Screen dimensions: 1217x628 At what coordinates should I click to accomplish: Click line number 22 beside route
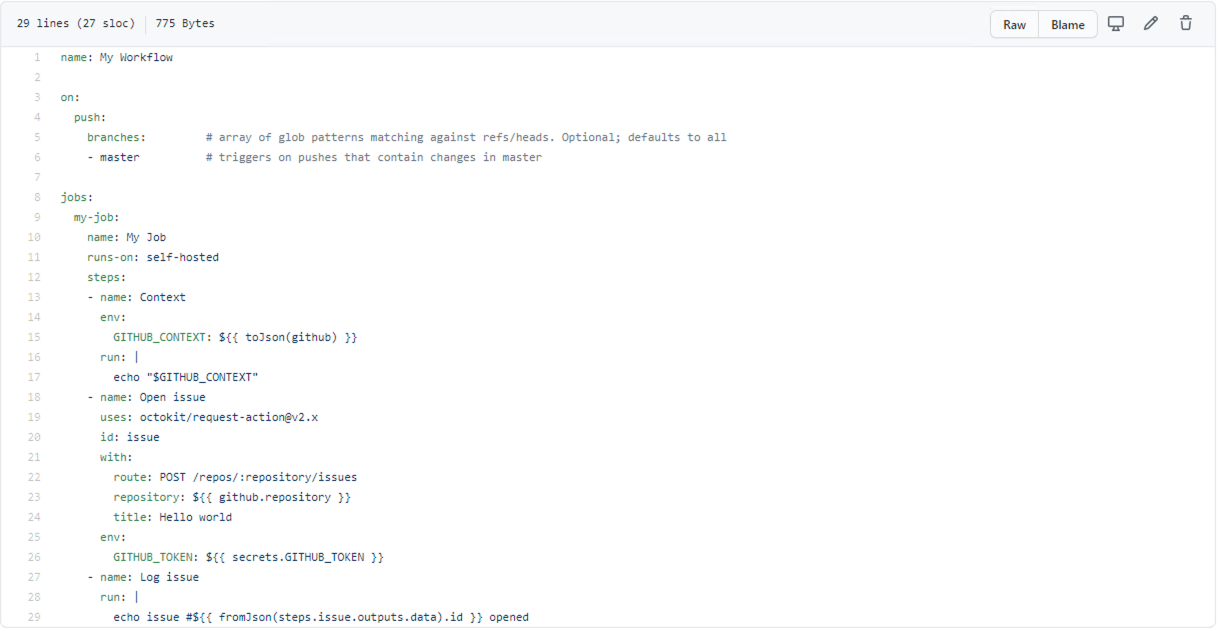click(34, 477)
